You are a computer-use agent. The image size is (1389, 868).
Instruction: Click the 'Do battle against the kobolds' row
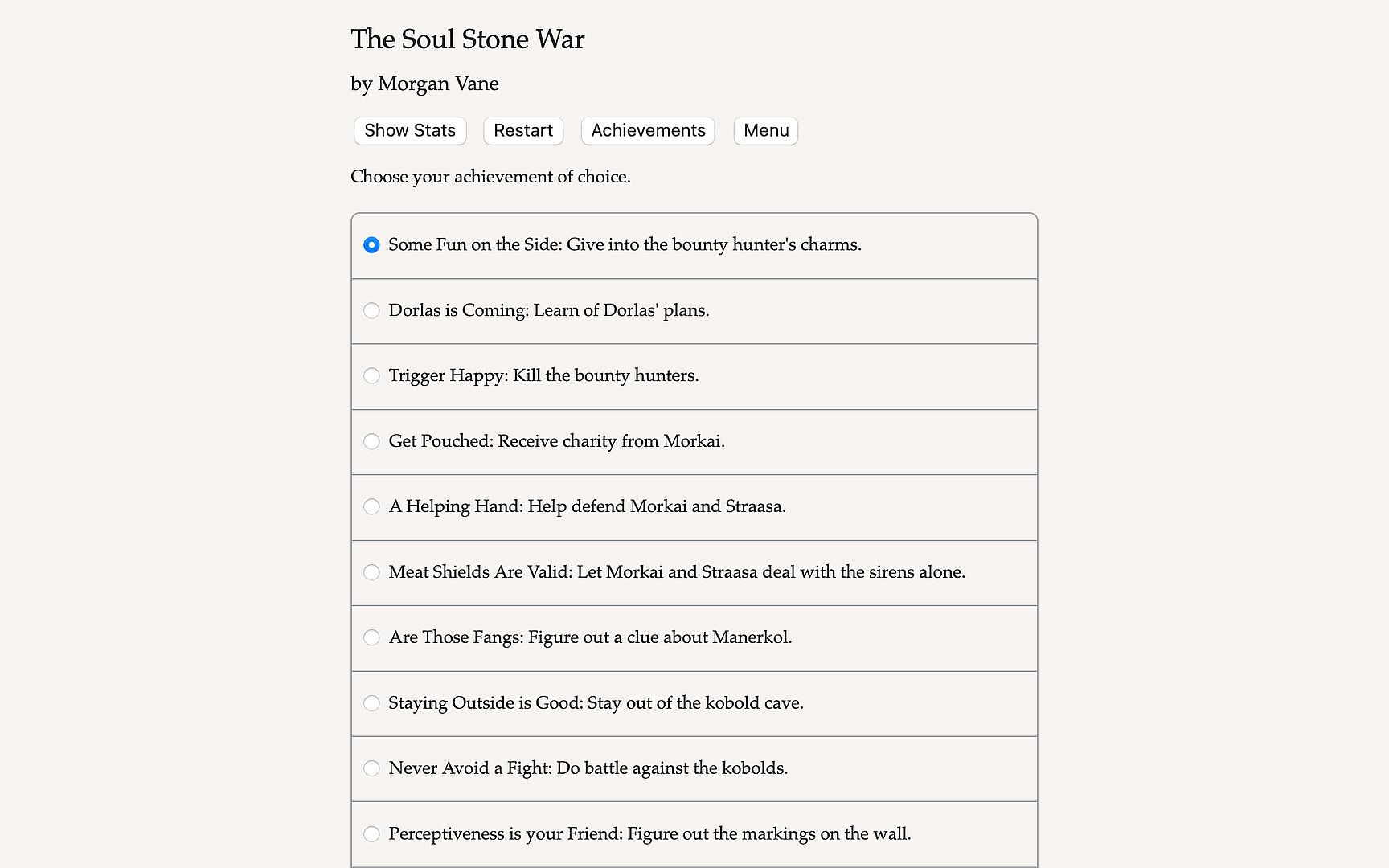point(672,768)
